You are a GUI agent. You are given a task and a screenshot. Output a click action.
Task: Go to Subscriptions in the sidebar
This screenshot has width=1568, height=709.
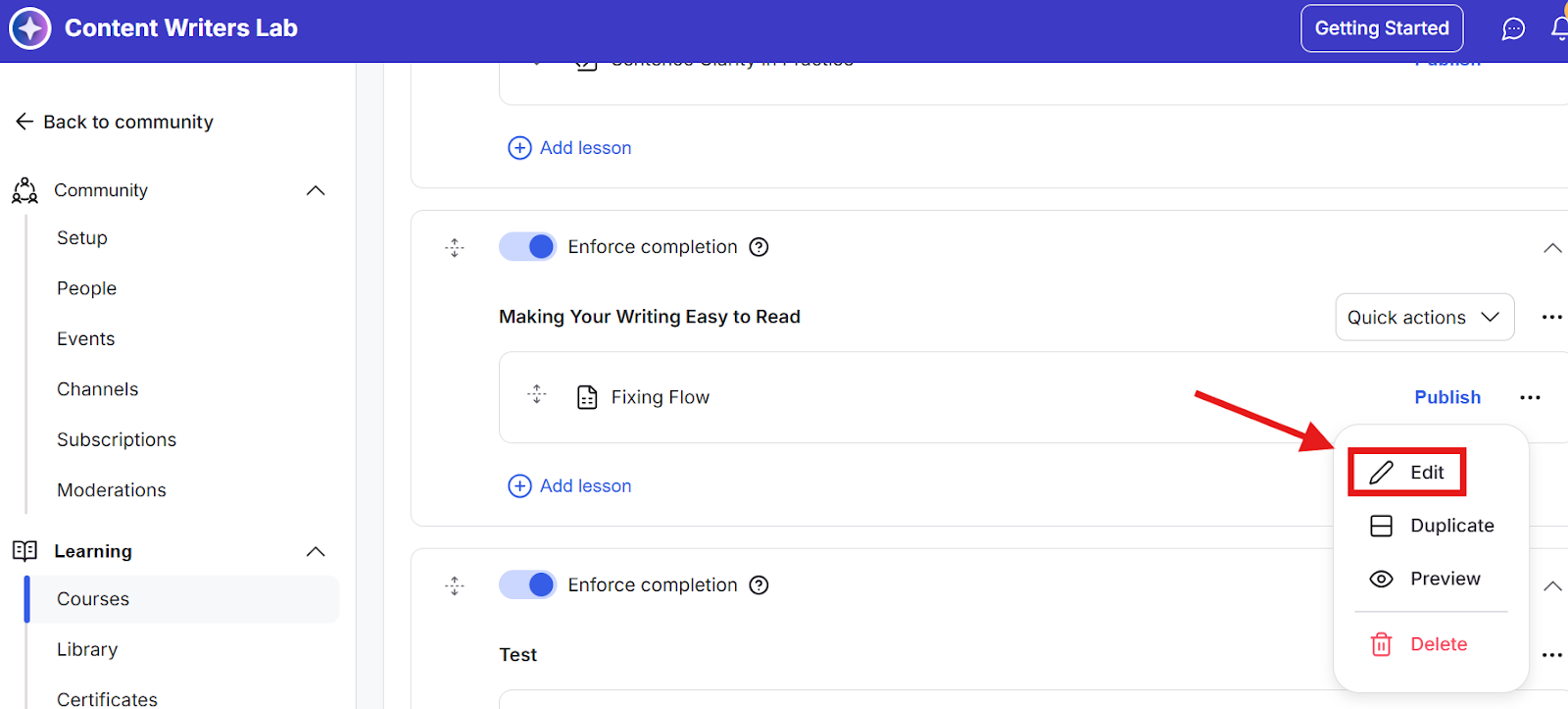(x=117, y=439)
